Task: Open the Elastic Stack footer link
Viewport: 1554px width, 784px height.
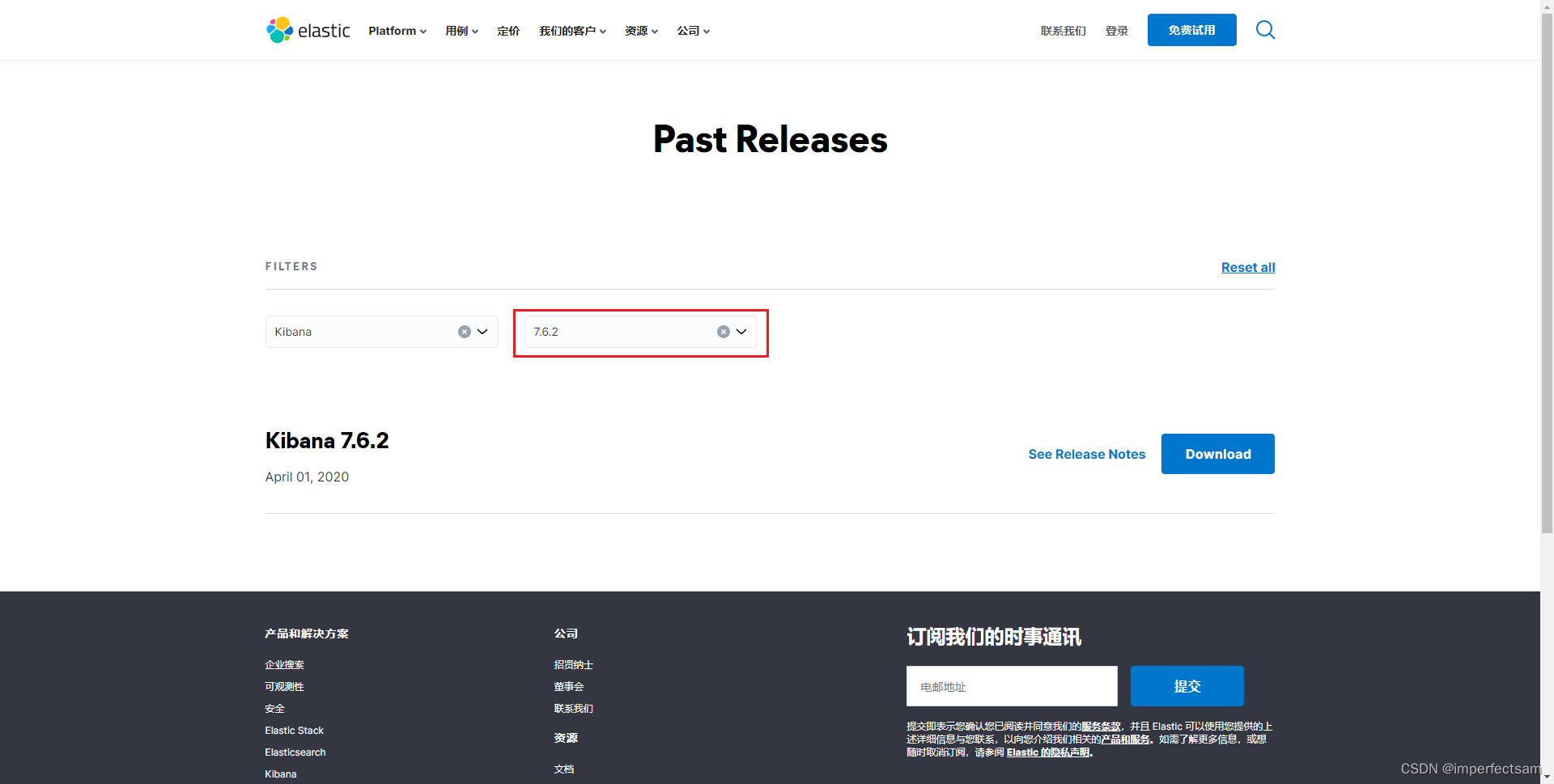Action: coord(294,731)
